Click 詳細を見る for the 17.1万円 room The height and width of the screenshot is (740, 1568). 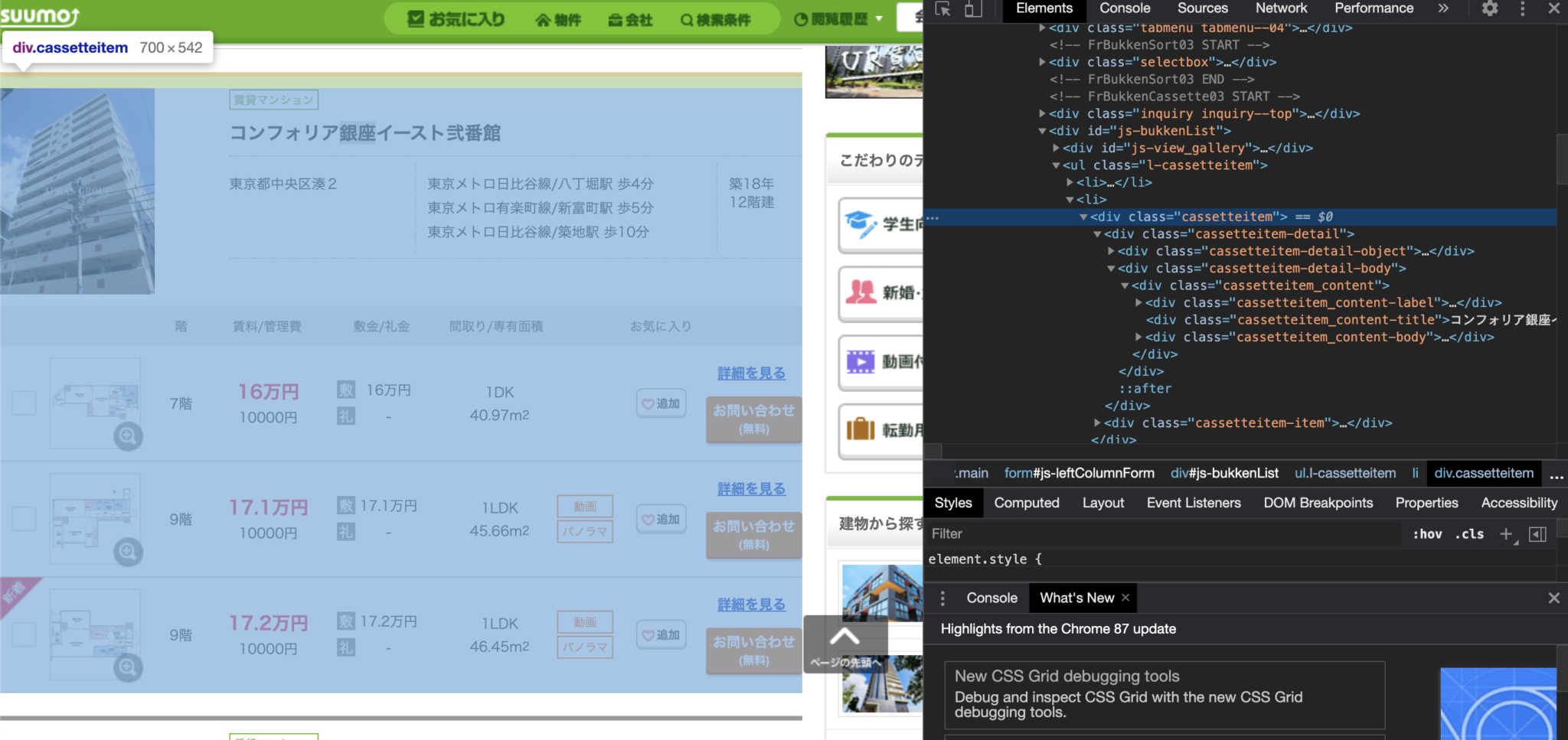pyautogui.click(x=751, y=489)
